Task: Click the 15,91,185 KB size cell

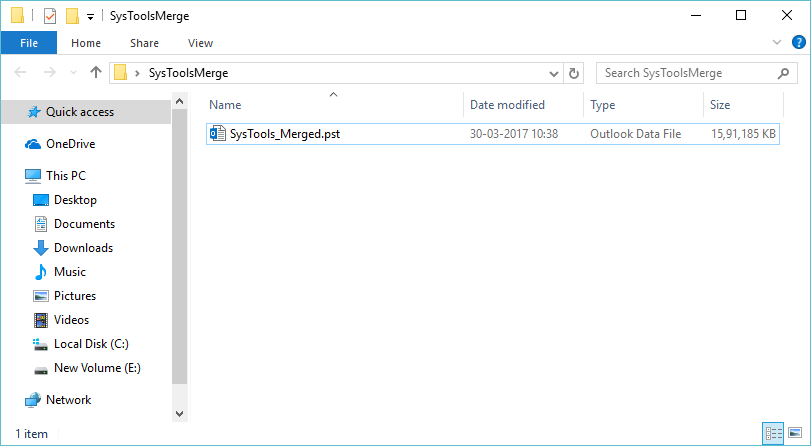Action: click(x=743, y=134)
